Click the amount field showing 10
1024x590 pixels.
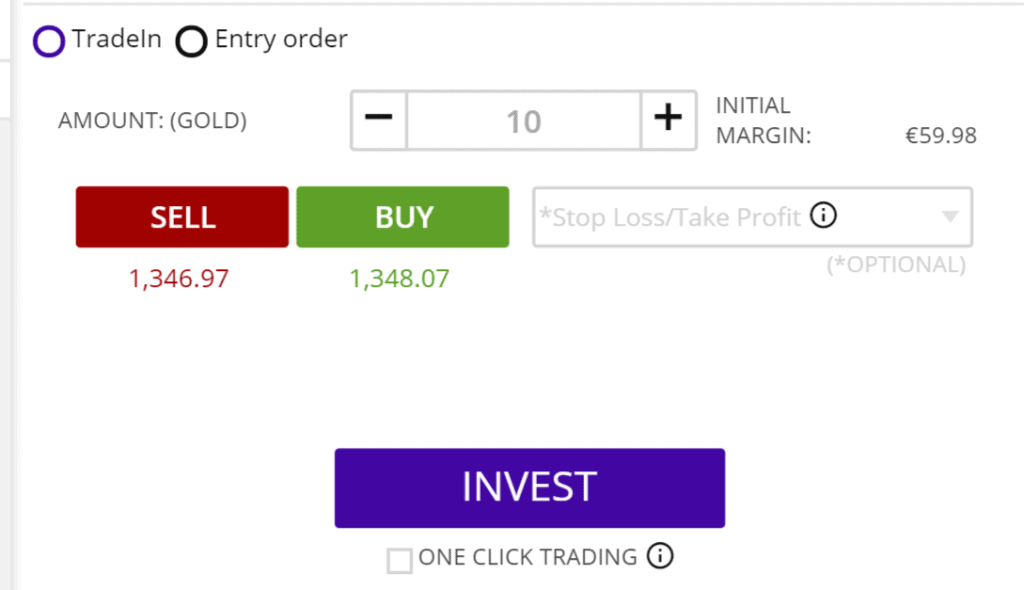click(x=524, y=121)
